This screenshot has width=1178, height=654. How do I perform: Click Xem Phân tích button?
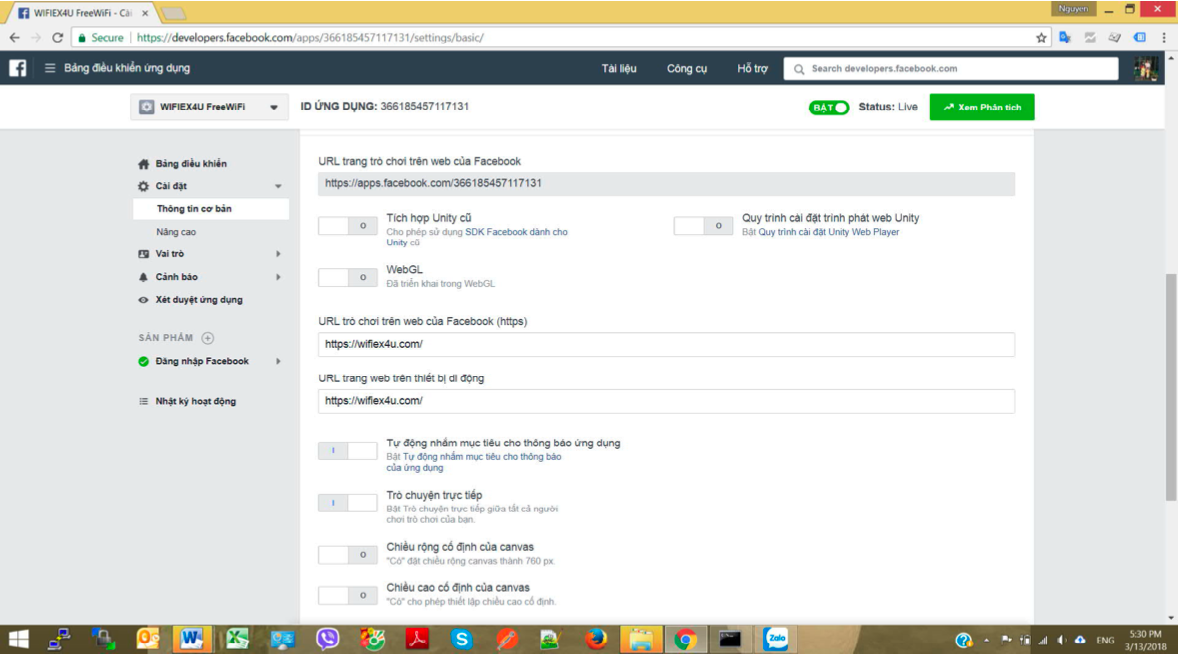pos(982,107)
